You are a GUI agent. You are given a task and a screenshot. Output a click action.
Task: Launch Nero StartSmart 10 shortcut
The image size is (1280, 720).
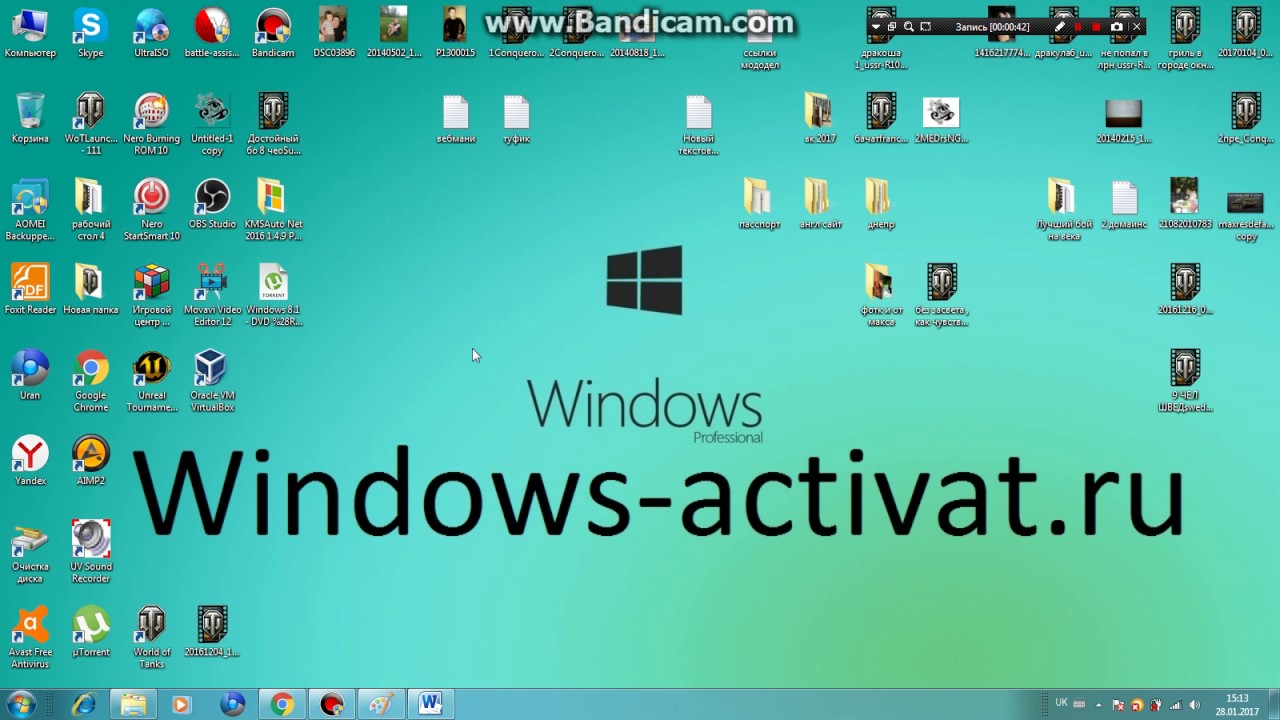[151, 210]
